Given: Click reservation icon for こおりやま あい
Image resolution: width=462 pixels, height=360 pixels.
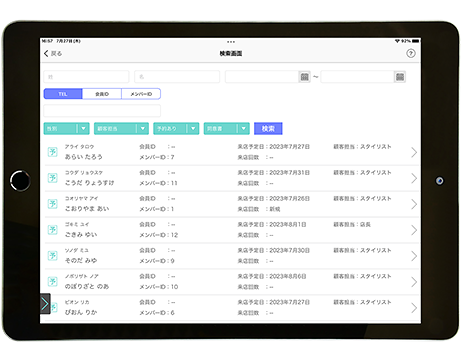Looking at the screenshot, I should pos(53,204).
